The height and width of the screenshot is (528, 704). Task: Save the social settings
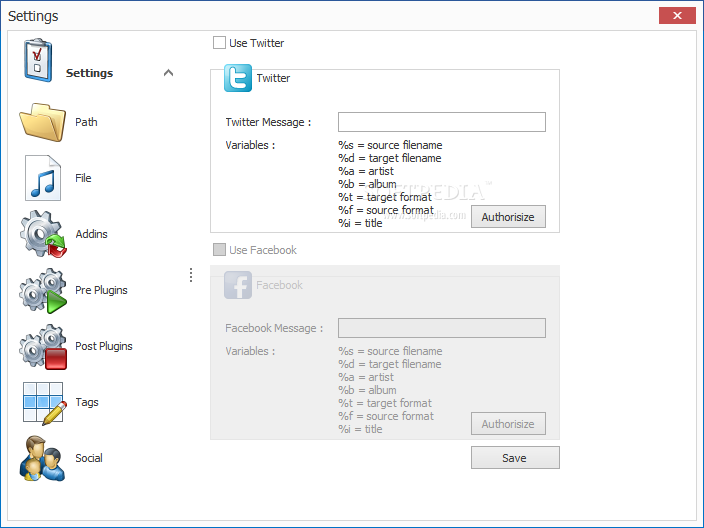pos(515,458)
